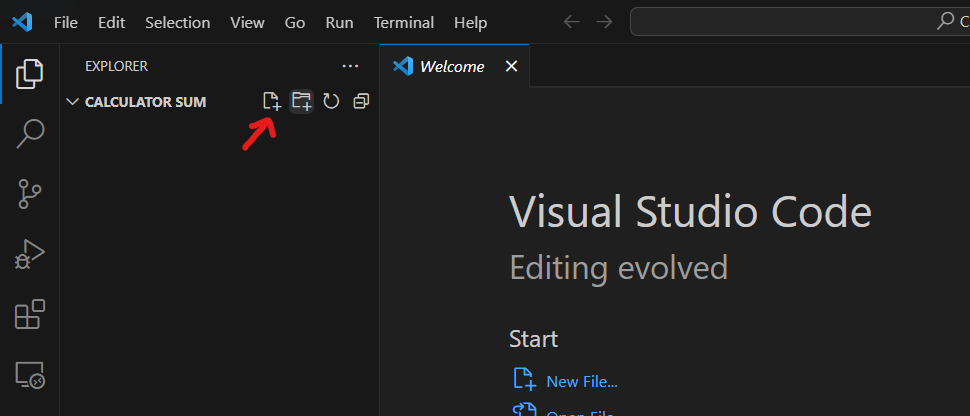Image resolution: width=970 pixels, height=416 pixels.
Task: Open the Source Control view
Action: tap(30, 194)
